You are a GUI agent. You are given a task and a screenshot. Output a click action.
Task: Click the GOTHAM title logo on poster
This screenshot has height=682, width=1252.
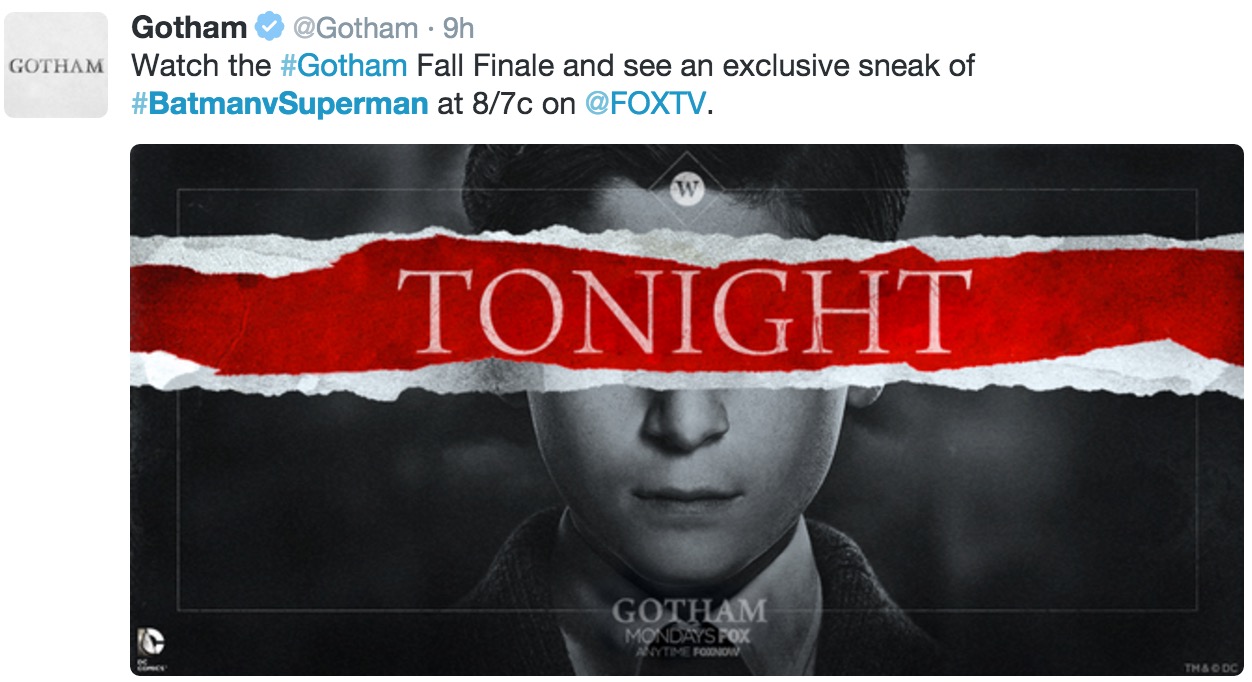click(x=688, y=610)
